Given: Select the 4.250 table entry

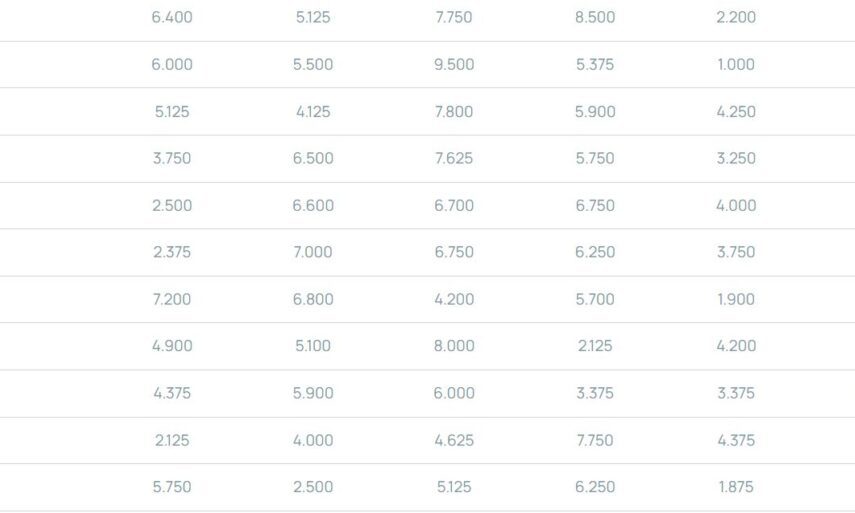Looking at the screenshot, I should [x=736, y=111].
